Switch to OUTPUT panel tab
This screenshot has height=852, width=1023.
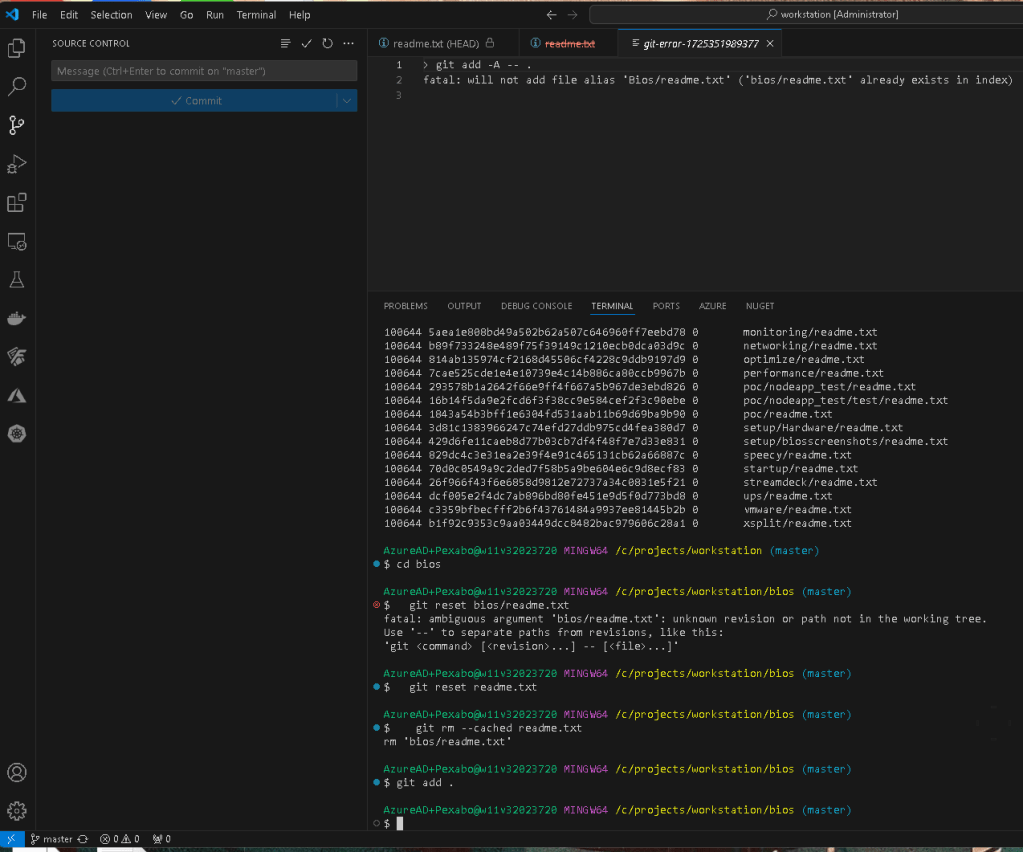[464, 306]
